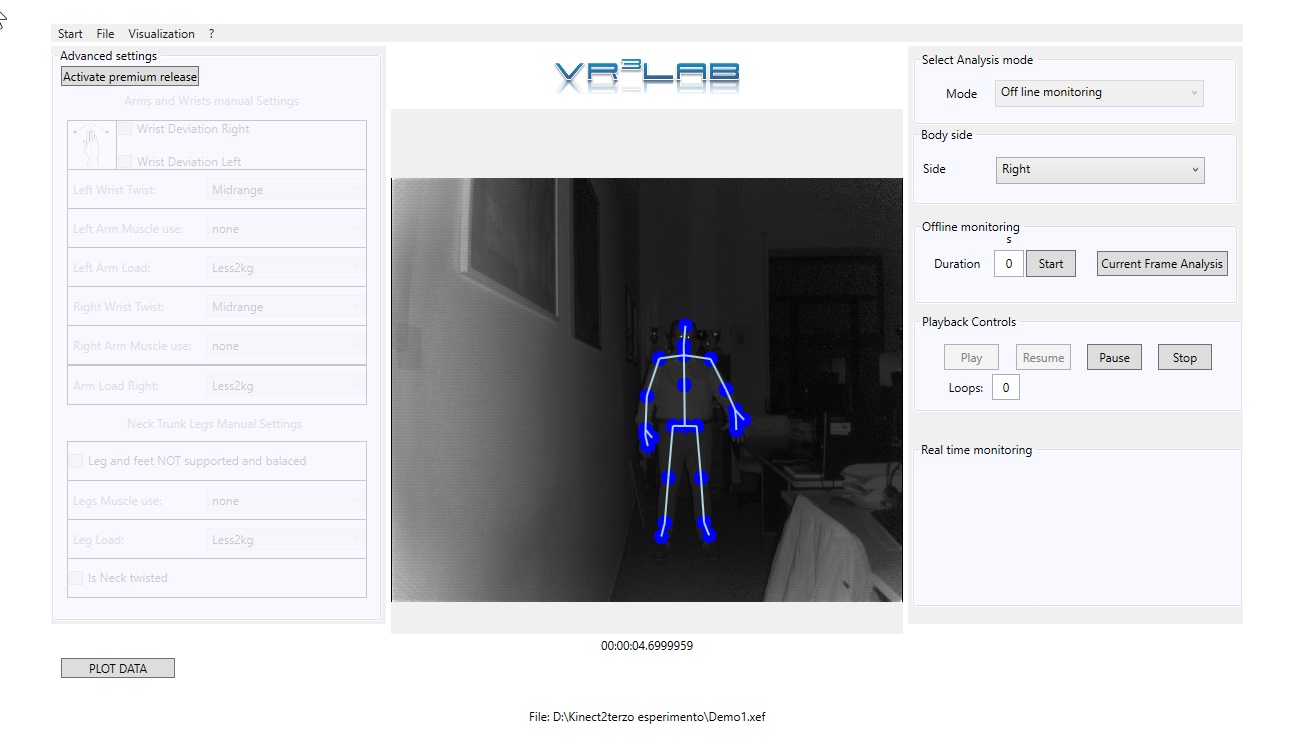Open the ? help menu
1305x741 pixels.
click(x=211, y=34)
